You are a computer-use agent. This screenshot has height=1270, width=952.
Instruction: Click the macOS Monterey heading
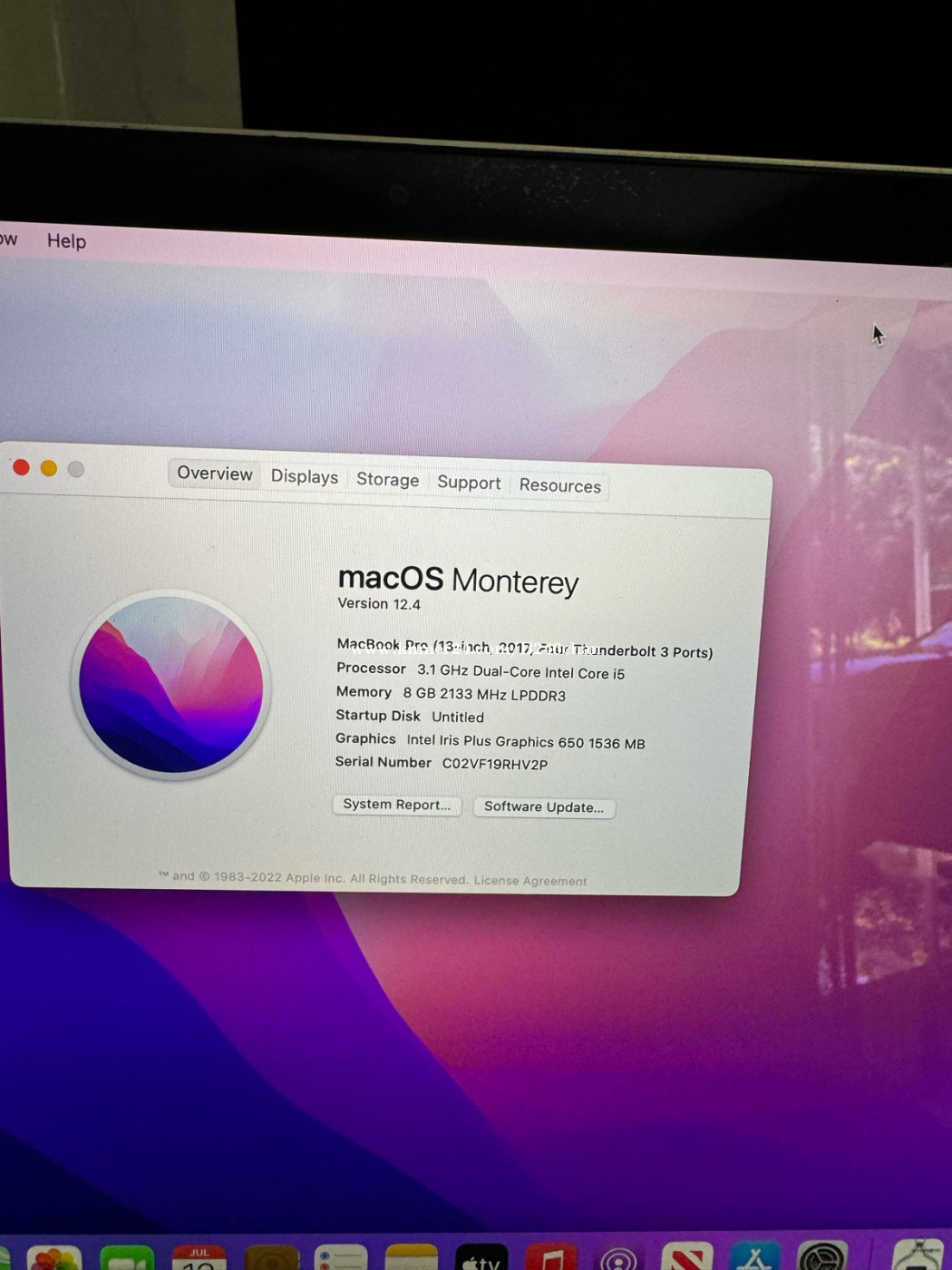[x=458, y=580]
